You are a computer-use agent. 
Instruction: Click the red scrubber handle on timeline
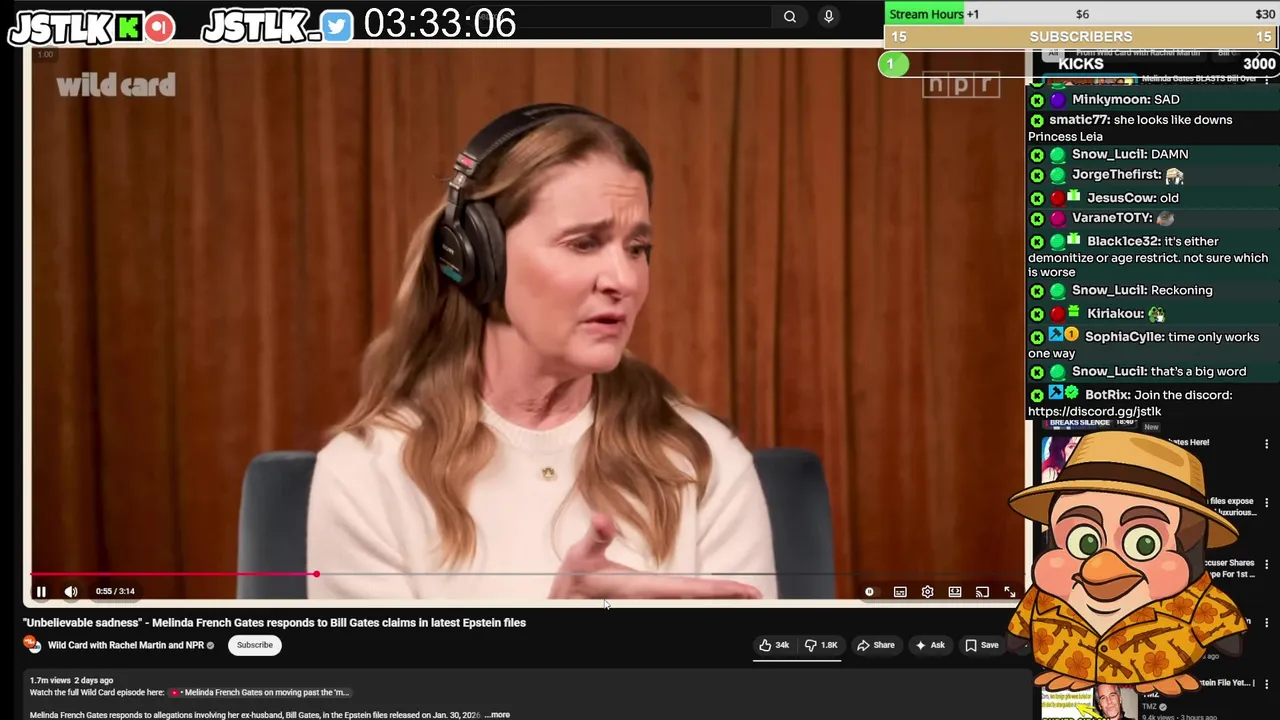pos(316,574)
